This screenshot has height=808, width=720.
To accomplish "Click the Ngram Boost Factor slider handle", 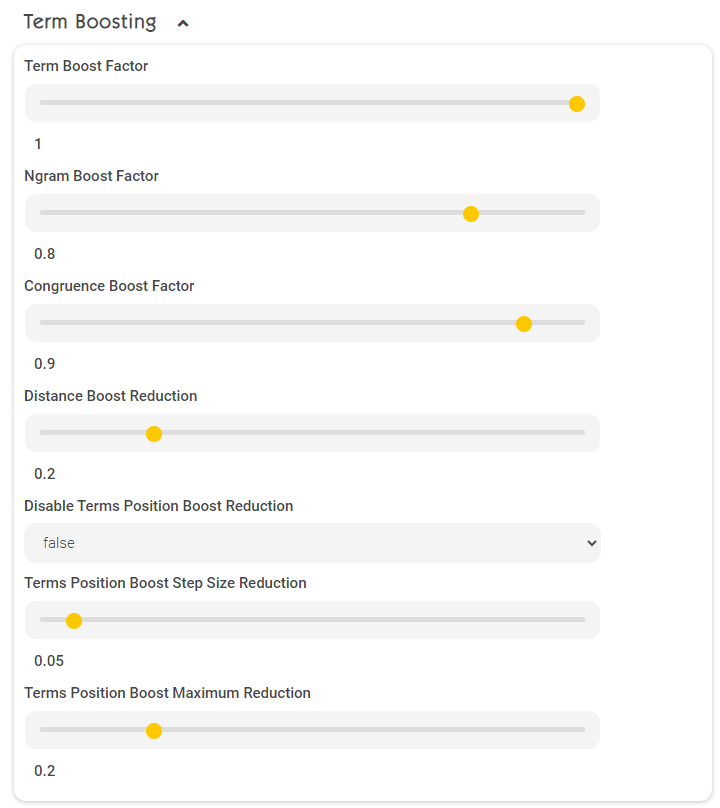I will [x=471, y=214].
